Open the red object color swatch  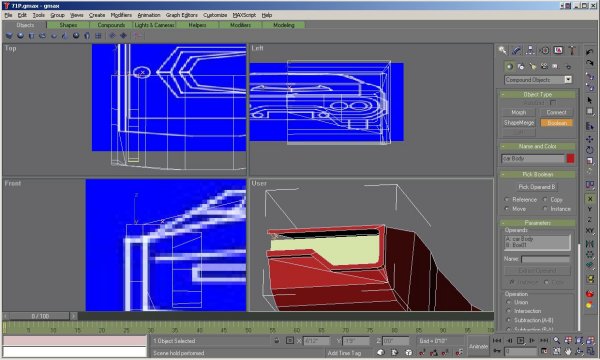570,158
